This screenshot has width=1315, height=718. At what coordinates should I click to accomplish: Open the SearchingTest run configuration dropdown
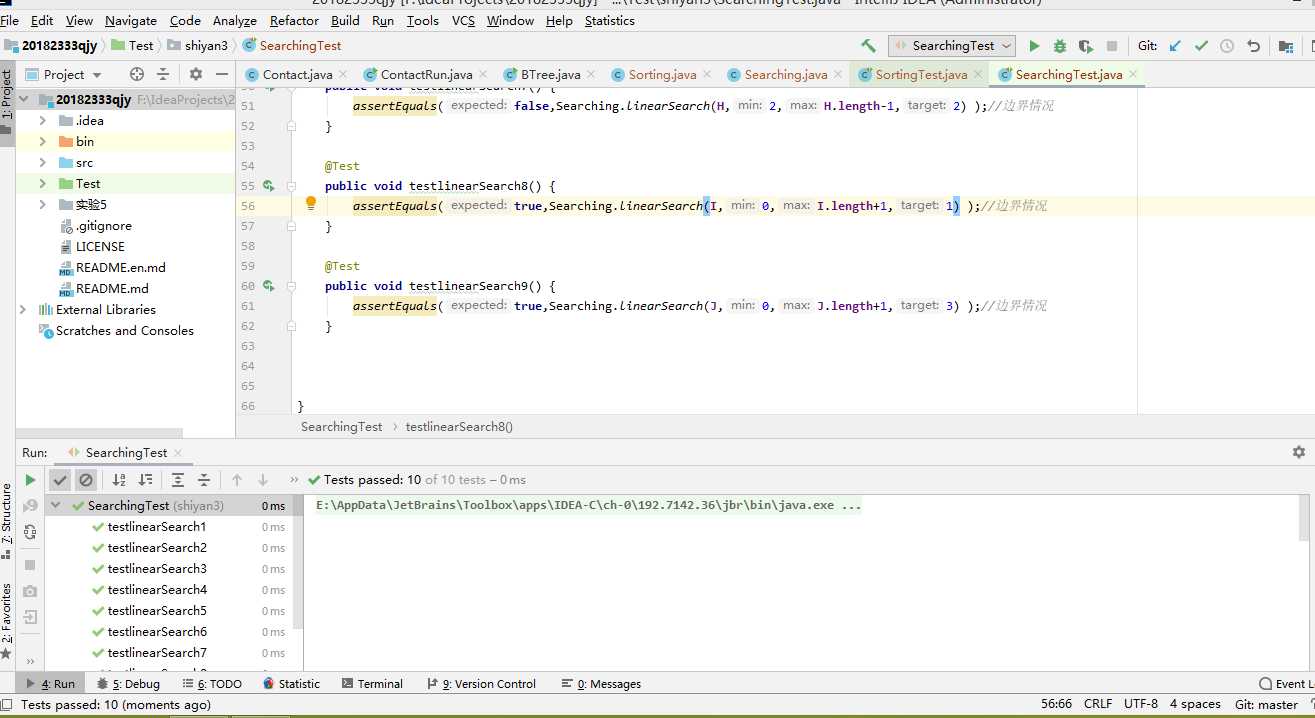click(953, 46)
